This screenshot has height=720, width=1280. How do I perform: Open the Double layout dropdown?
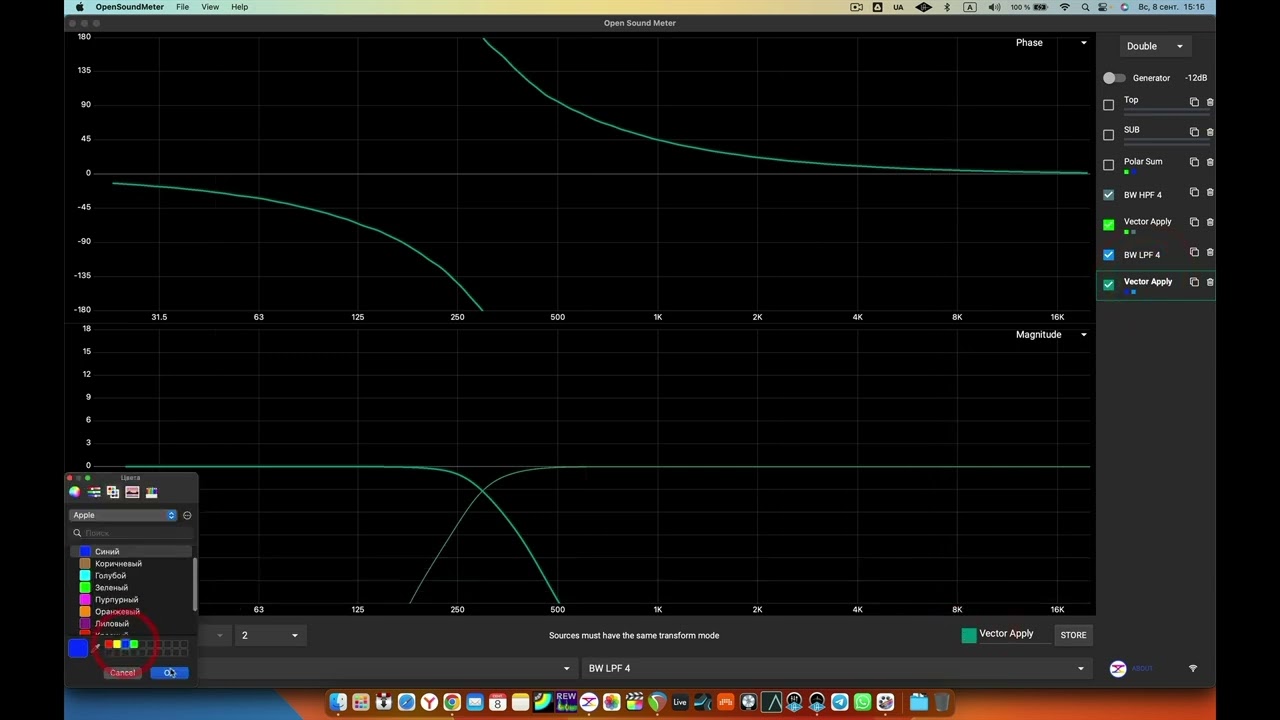1155,46
